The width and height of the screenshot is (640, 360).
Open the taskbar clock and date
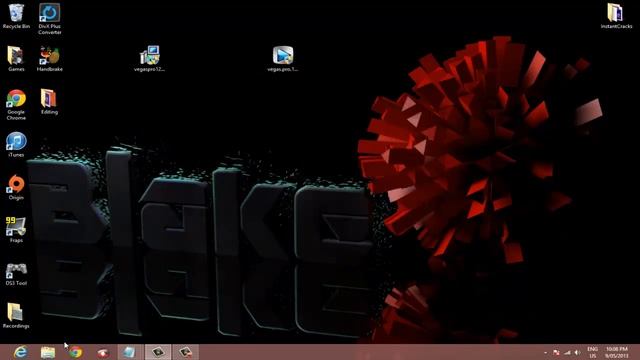click(x=617, y=352)
